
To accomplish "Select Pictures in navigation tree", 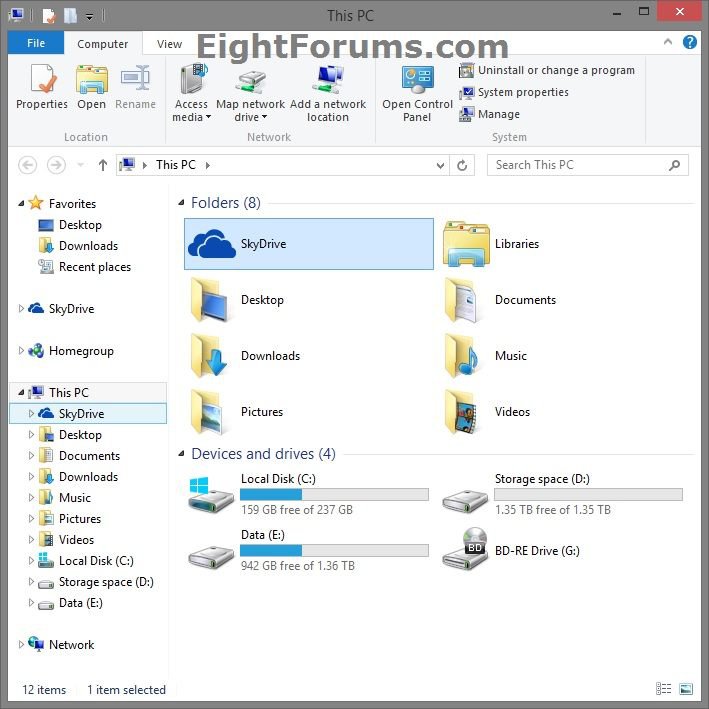I will pos(80,519).
